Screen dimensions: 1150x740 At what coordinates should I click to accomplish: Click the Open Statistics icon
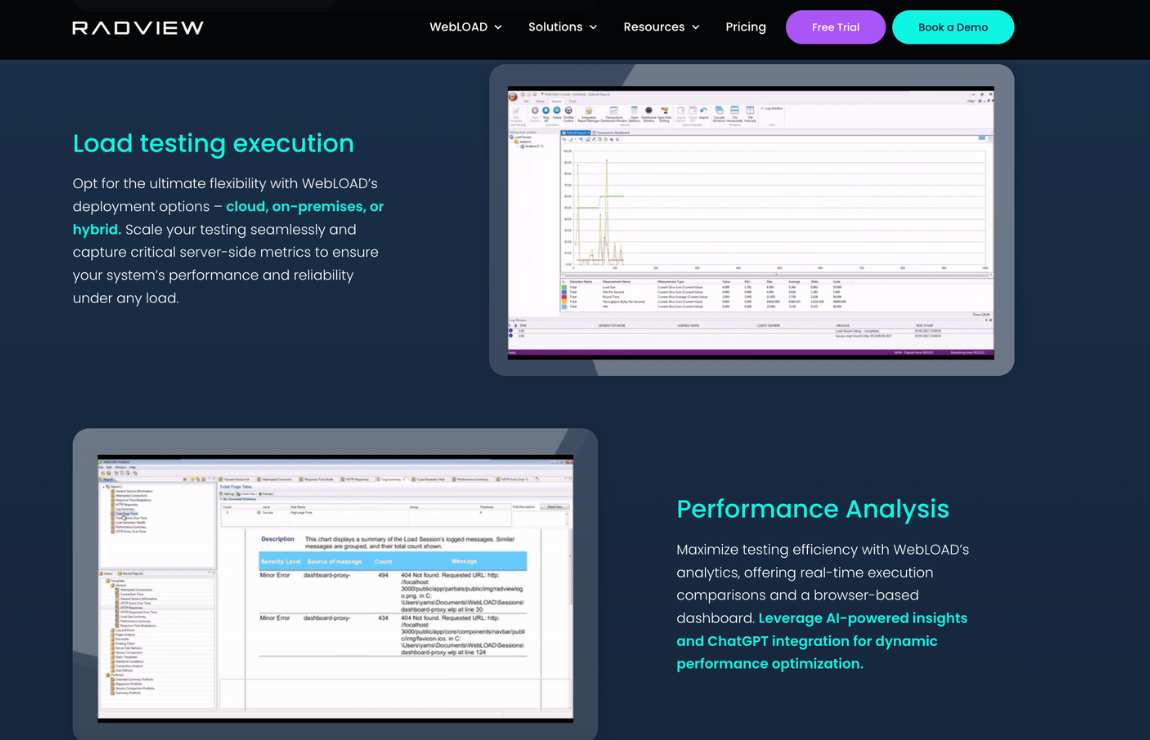(x=634, y=111)
